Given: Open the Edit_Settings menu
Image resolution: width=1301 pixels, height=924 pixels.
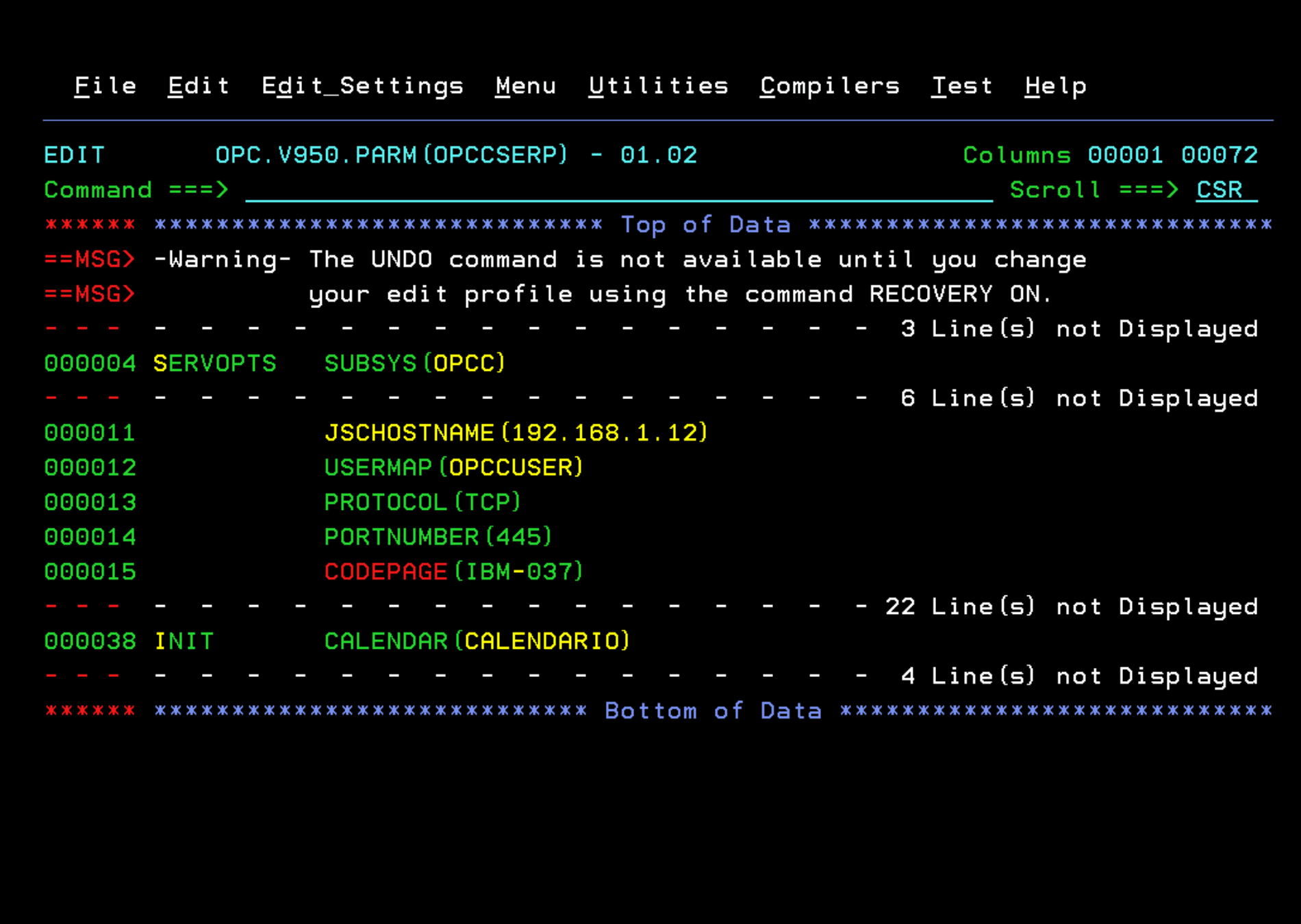Looking at the screenshot, I should click(x=363, y=87).
